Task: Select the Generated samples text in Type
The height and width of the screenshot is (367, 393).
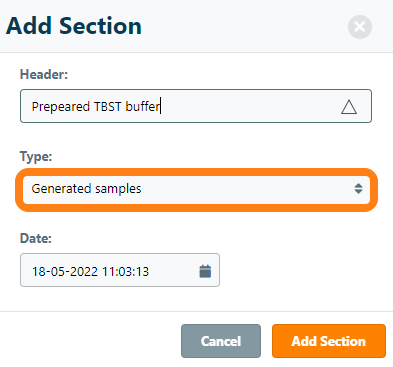Action: click(x=86, y=189)
